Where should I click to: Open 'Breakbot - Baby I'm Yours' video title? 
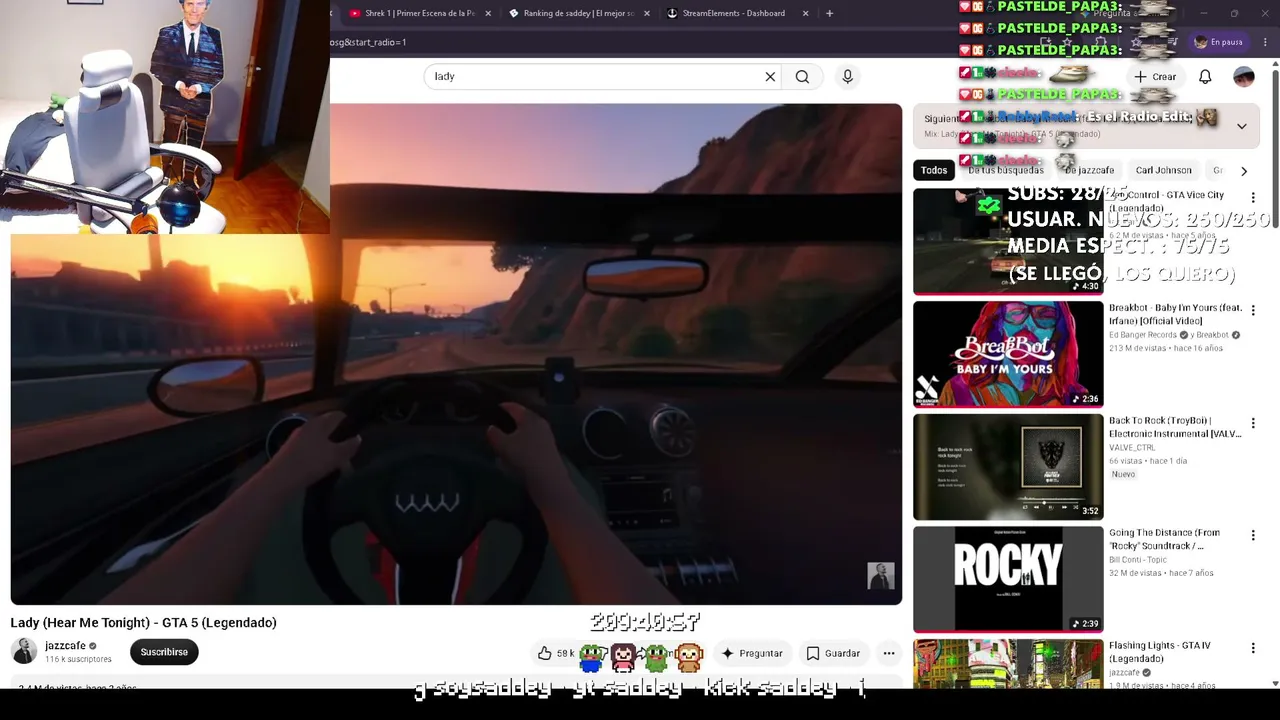(x=1175, y=314)
